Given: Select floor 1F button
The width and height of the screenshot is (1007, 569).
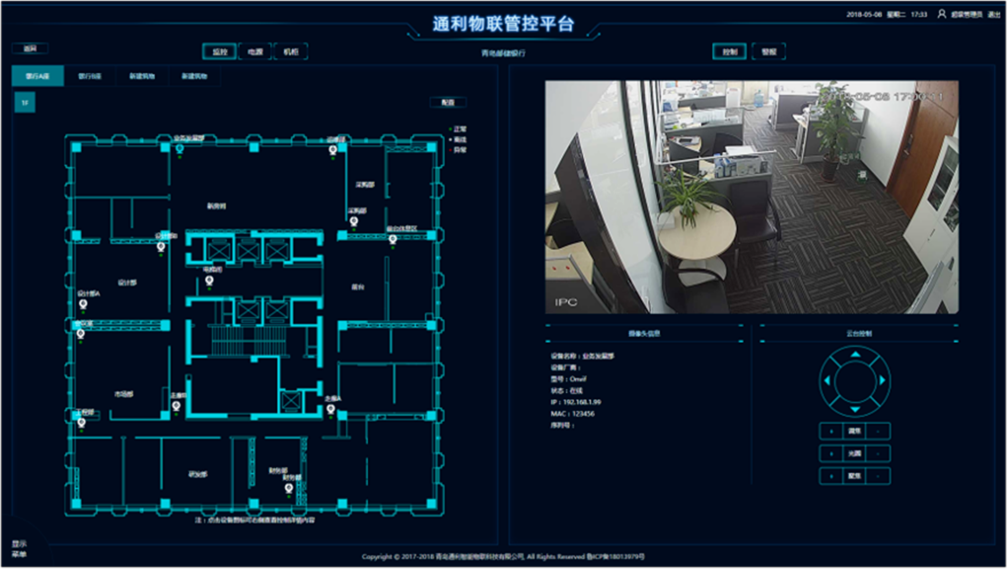Looking at the screenshot, I should (x=25, y=102).
